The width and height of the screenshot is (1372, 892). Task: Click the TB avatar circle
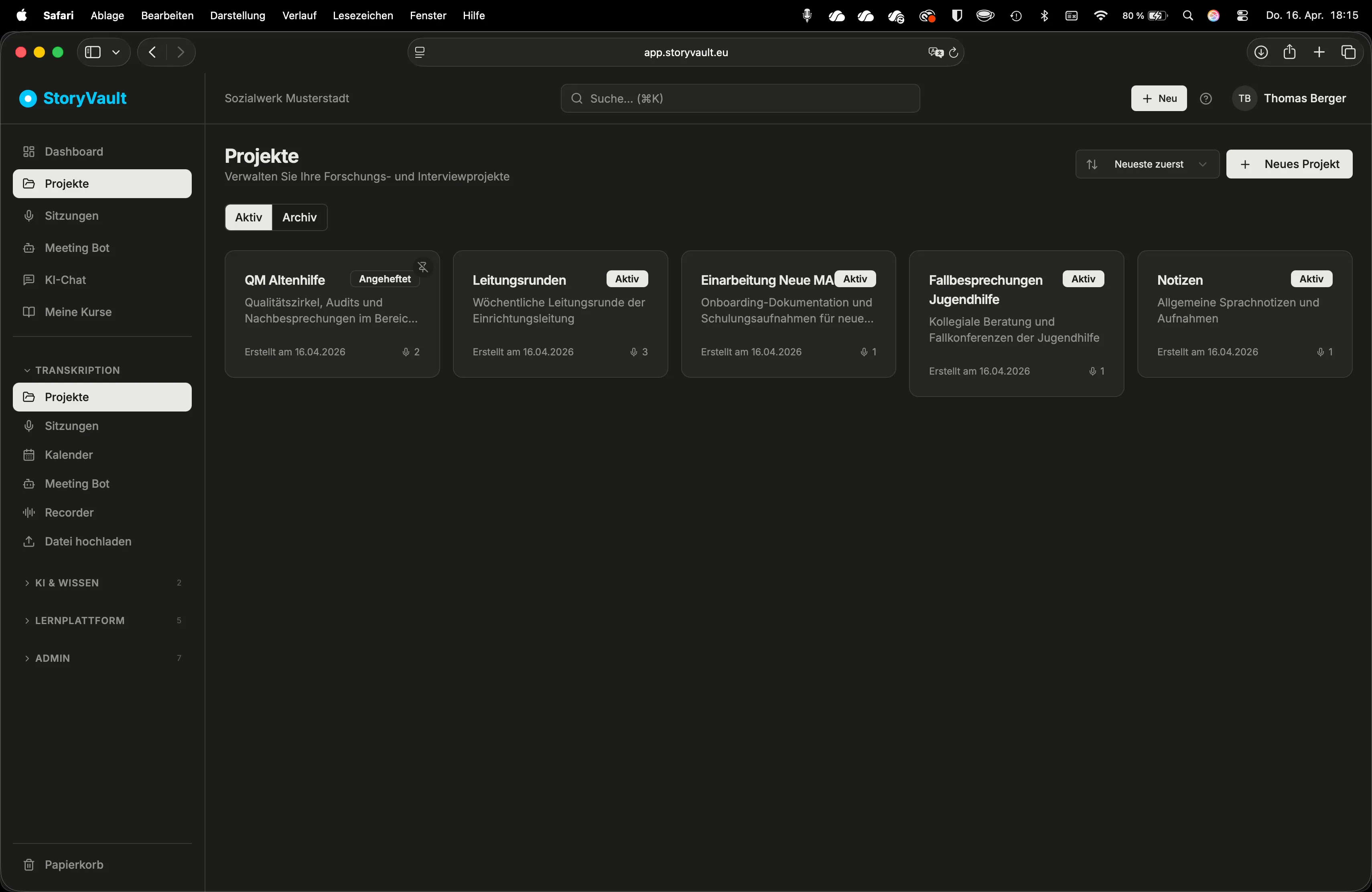coord(1244,99)
